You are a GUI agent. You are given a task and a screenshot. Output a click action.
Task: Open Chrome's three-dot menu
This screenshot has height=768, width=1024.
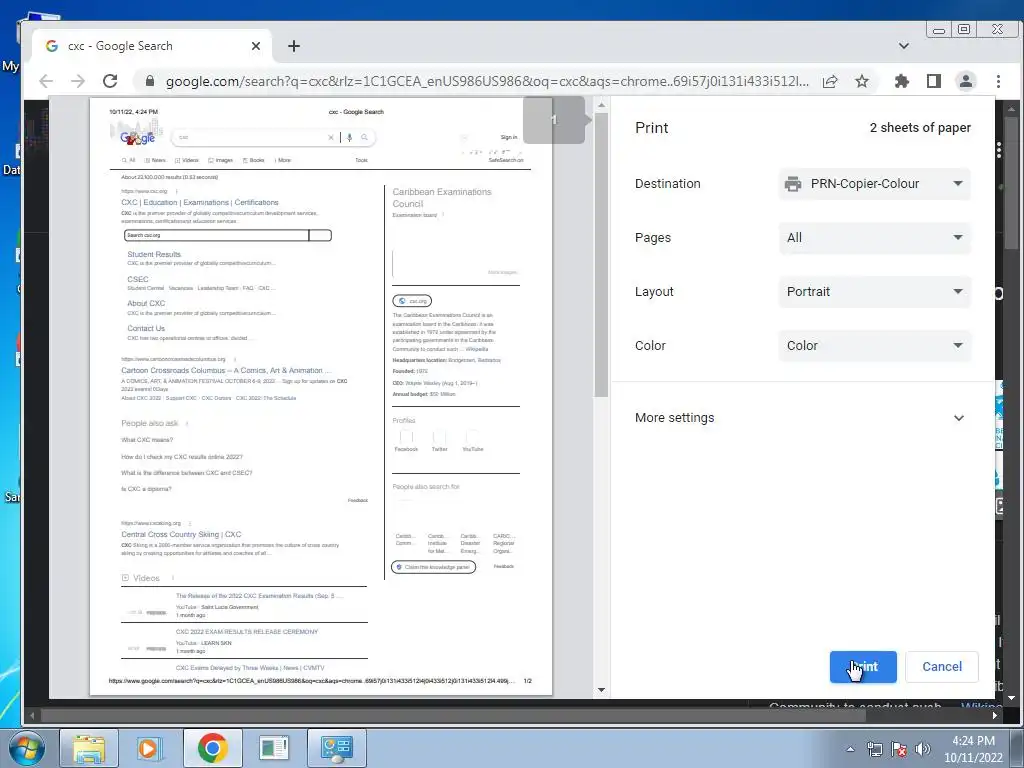(998, 81)
